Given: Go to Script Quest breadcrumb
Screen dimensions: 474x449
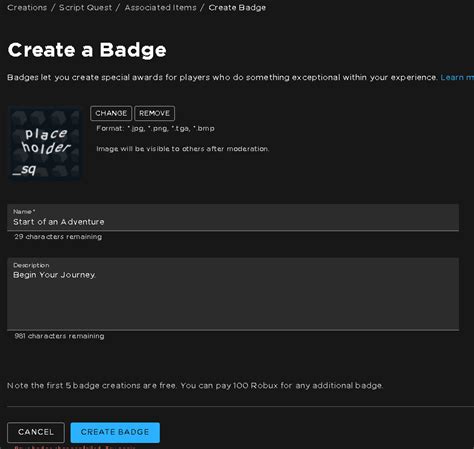Looking at the screenshot, I should [85, 8].
